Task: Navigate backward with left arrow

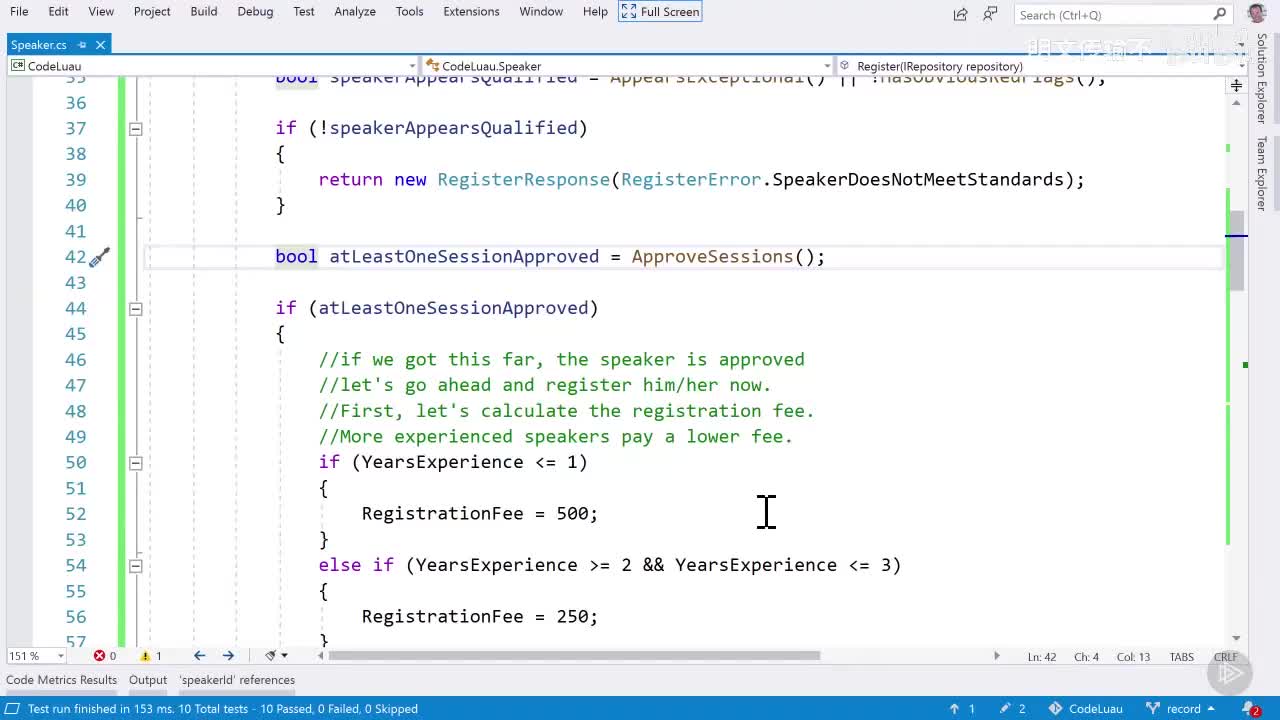Action: click(199, 656)
